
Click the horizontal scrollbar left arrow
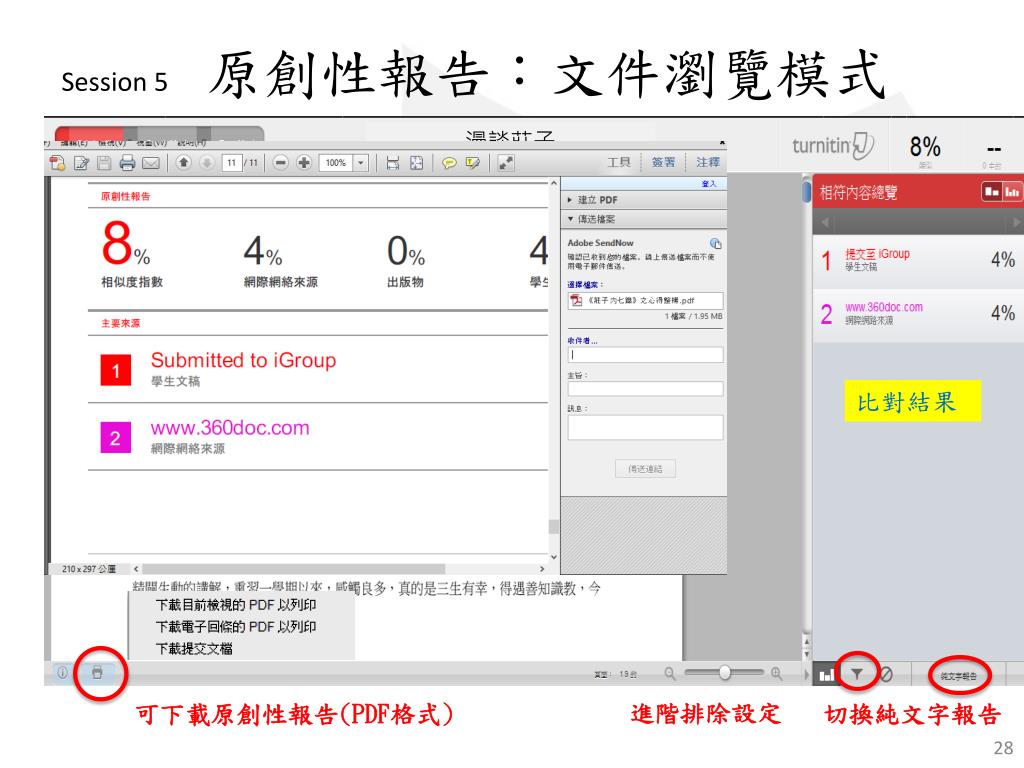point(136,569)
